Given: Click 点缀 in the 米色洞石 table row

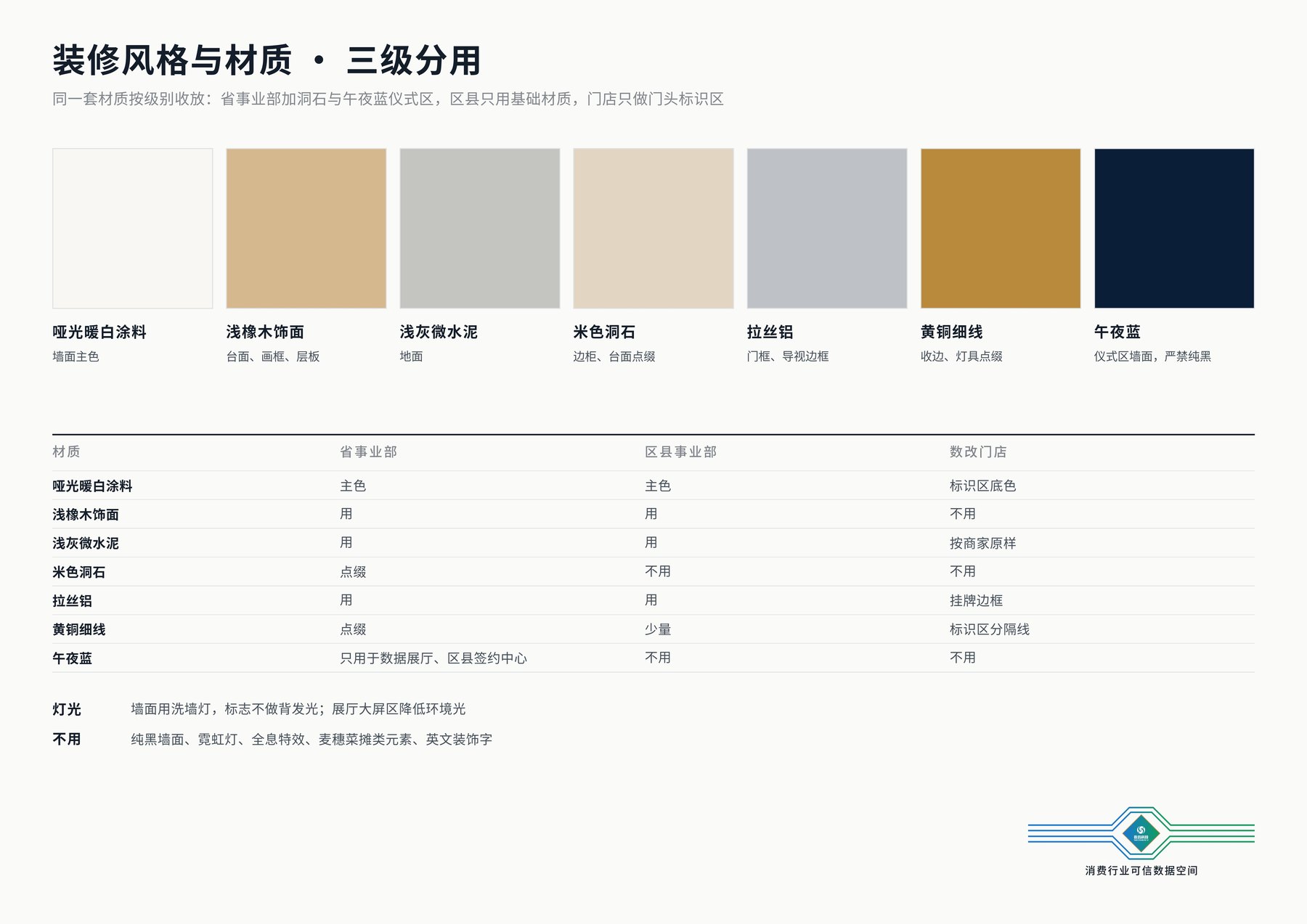Looking at the screenshot, I should 353,572.
